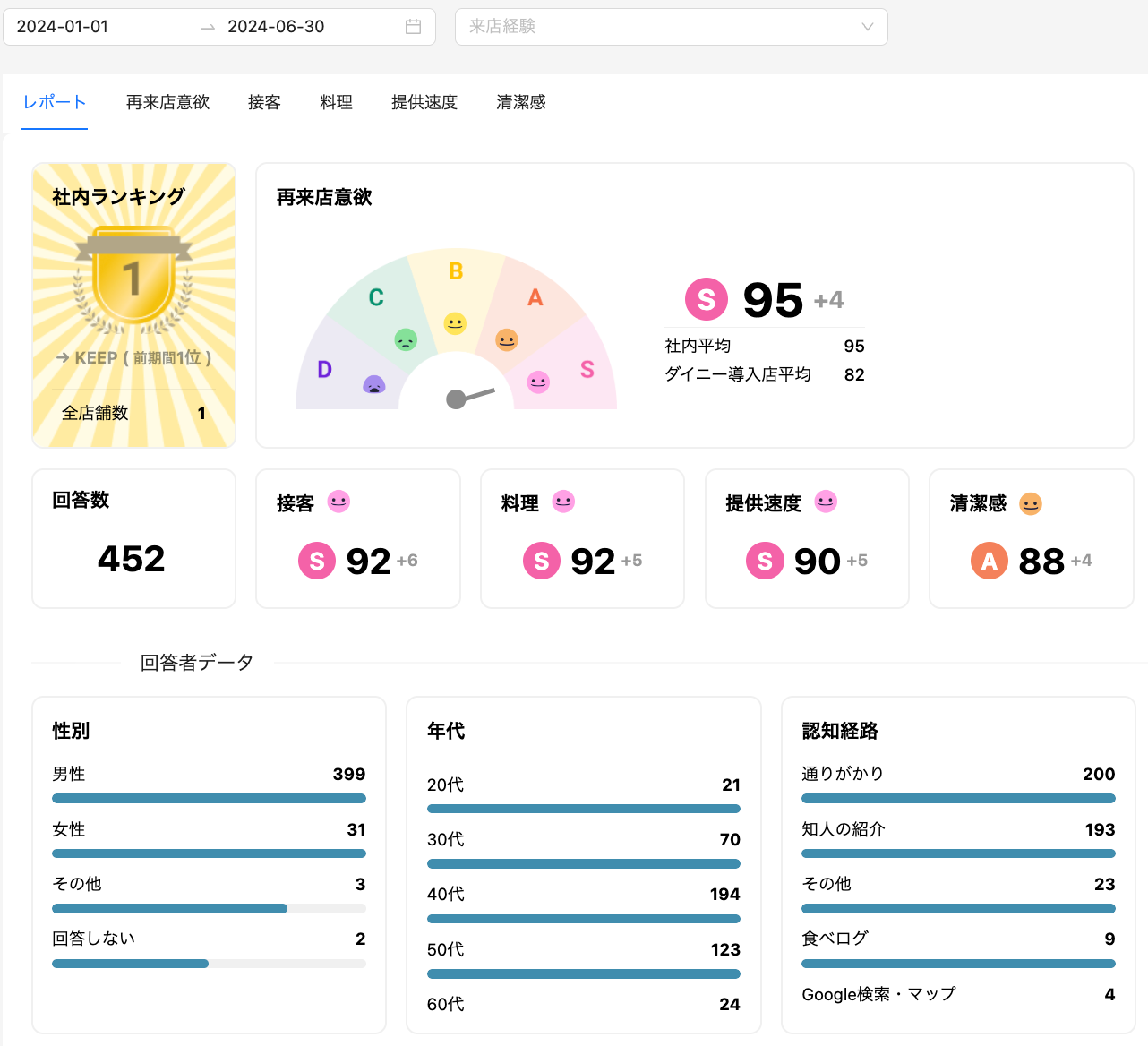Open the 提供速度 tab
Screen dimensions: 1148x1046
click(424, 102)
